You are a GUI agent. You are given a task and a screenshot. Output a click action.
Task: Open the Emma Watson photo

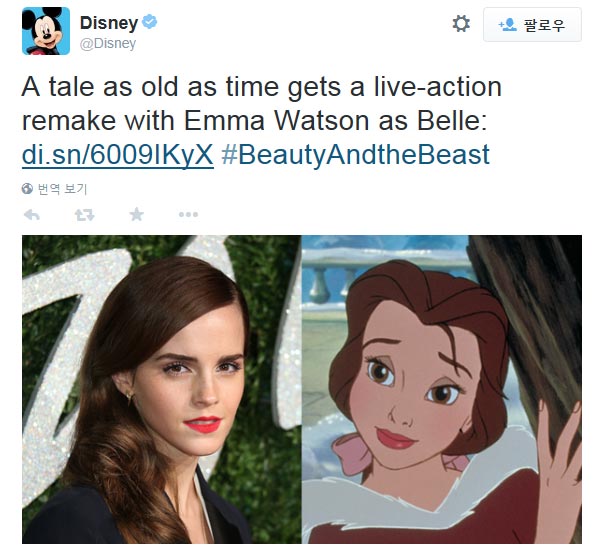click(162, 389)
